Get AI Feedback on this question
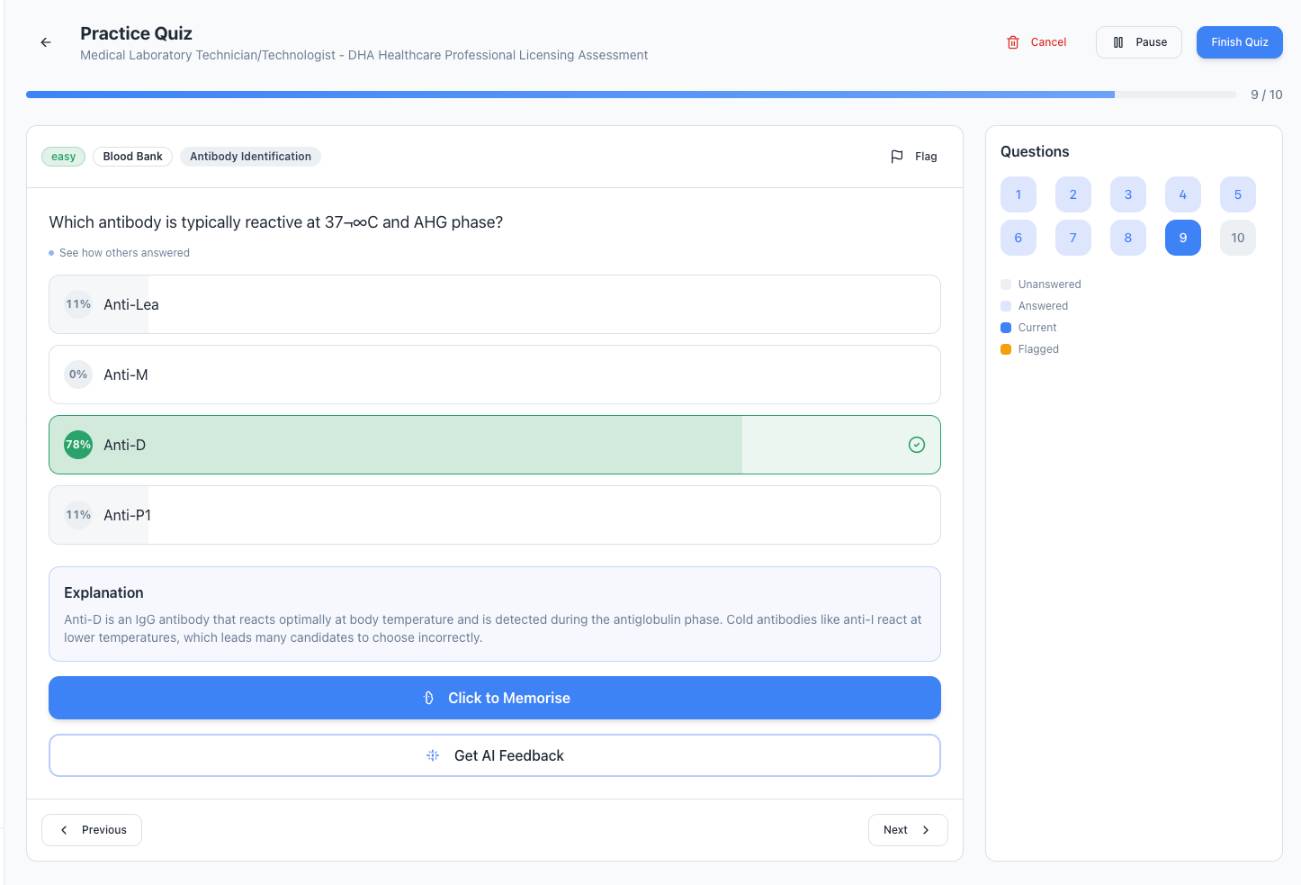This screenshot has width=1301, height=885. [x=494, y=756]
